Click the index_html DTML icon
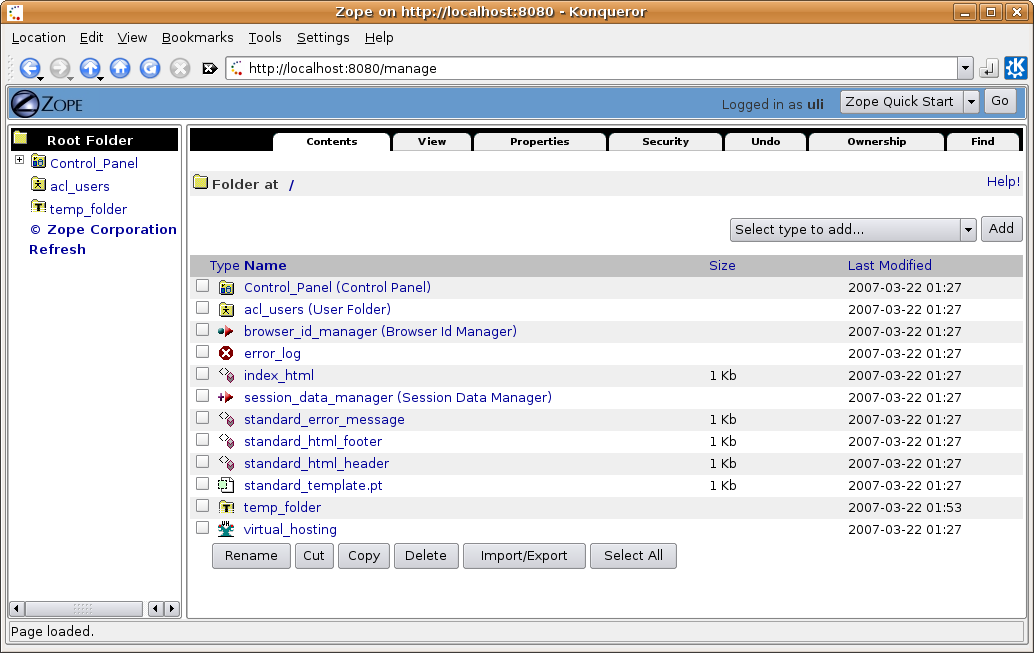This screenshot has width=1034, height=653. pos(226,375)
